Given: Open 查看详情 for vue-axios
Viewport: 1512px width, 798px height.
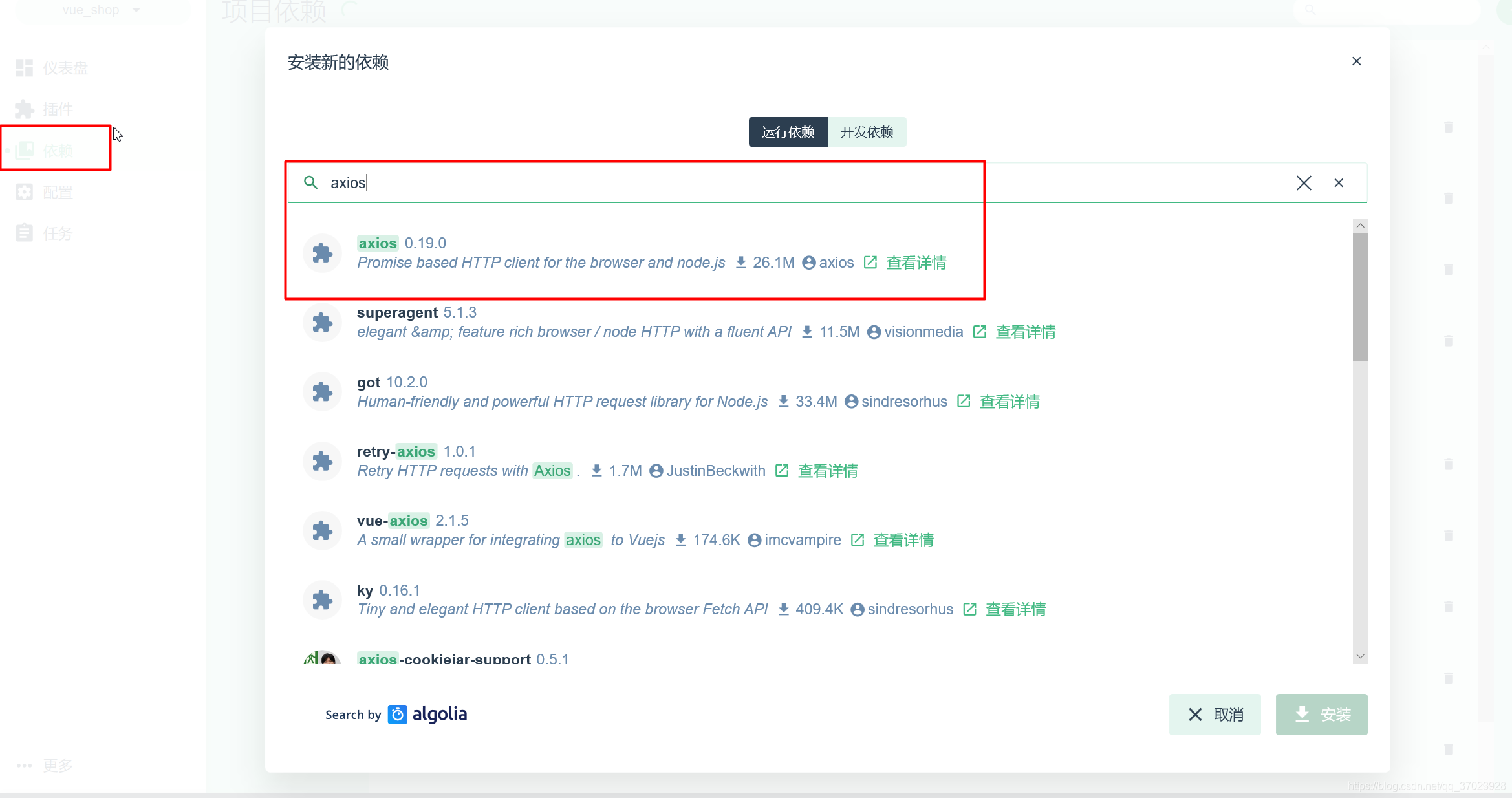Looking at the screenshot, I should (903, 540).
